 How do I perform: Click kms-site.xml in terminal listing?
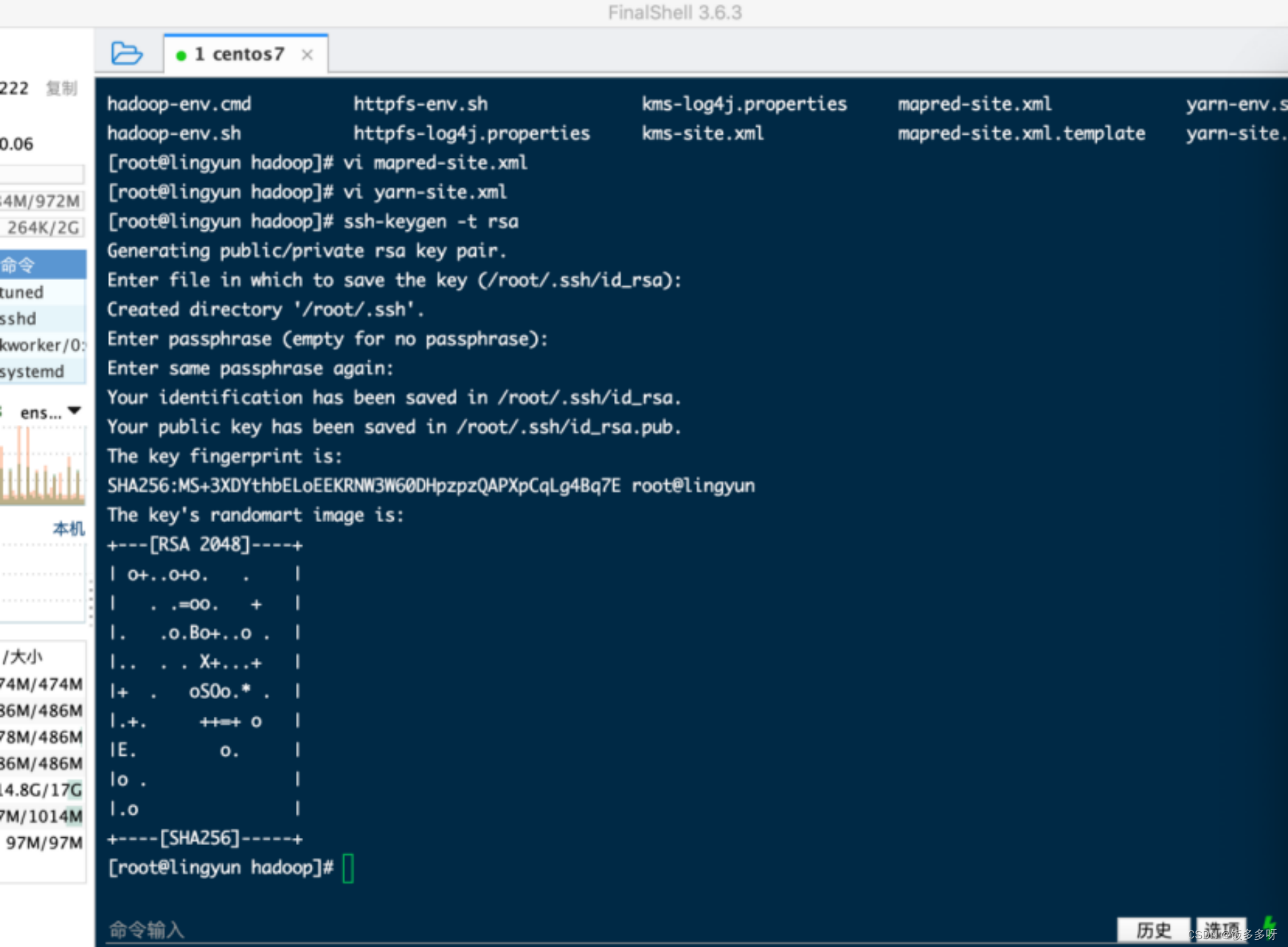(x=703, y=134)
